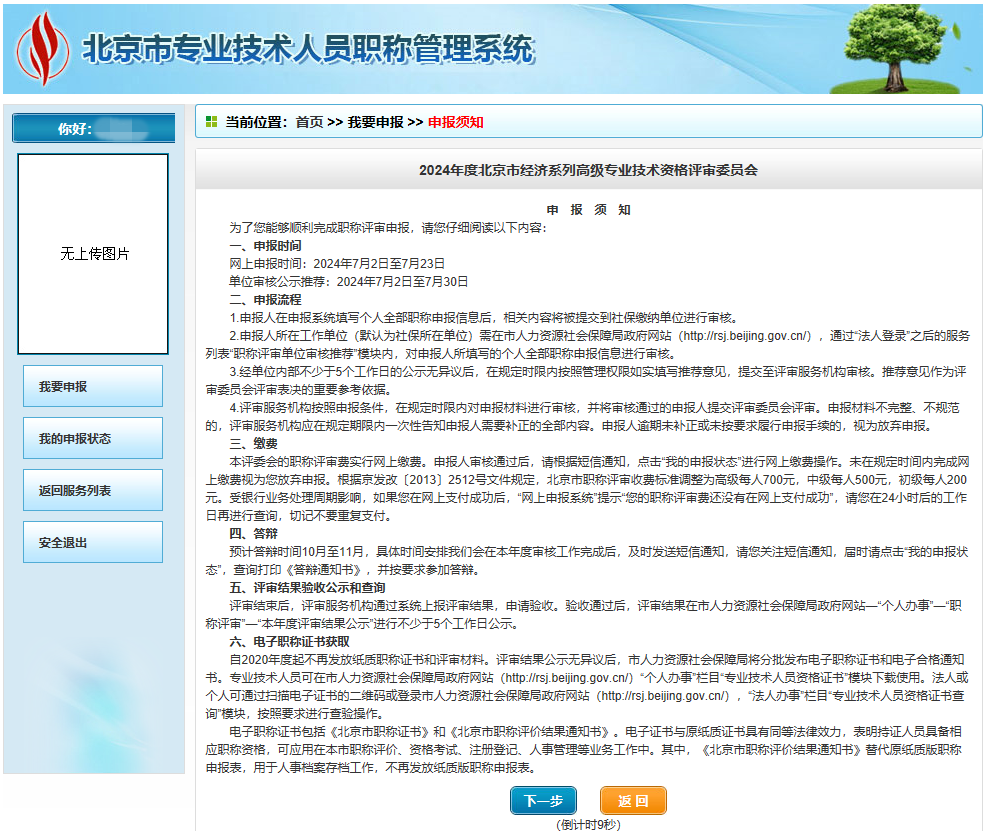Click the 我要申报 sidebar button
The width and height of the screenshot is (984, 831).
click(x=91, y=385)
